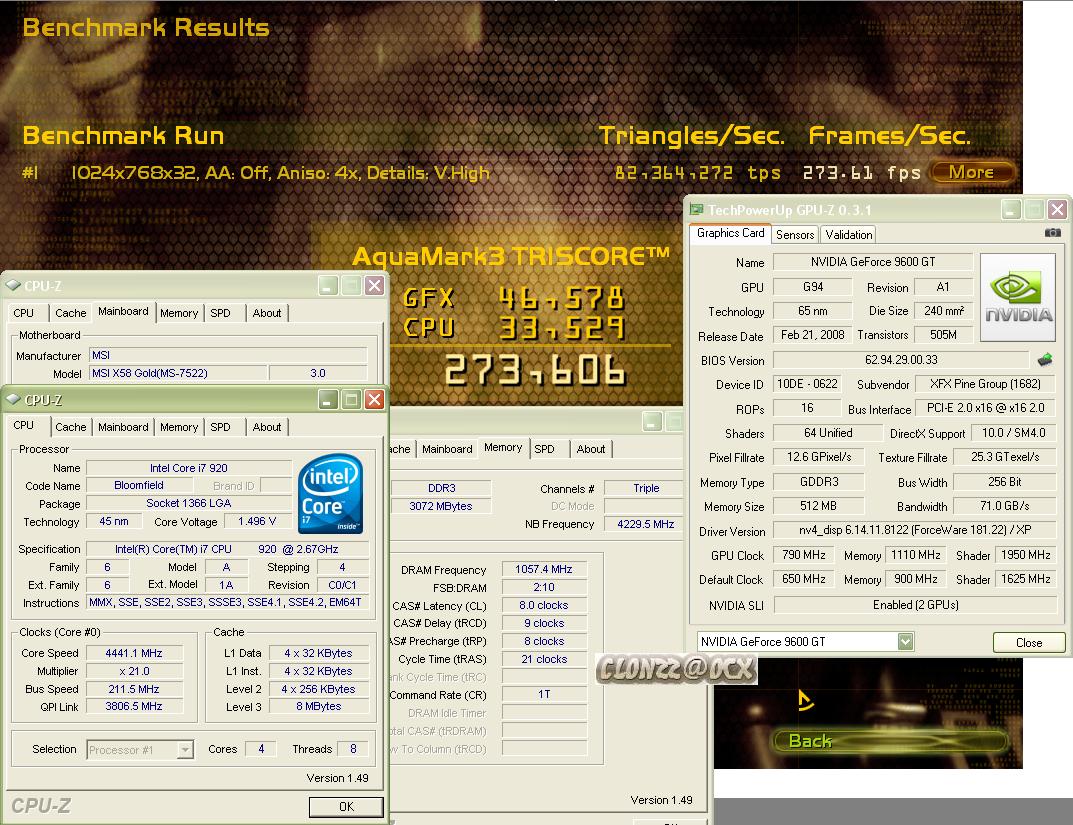
Task: Click the Memory Size value 512 MB
Action: coord(818,506)
